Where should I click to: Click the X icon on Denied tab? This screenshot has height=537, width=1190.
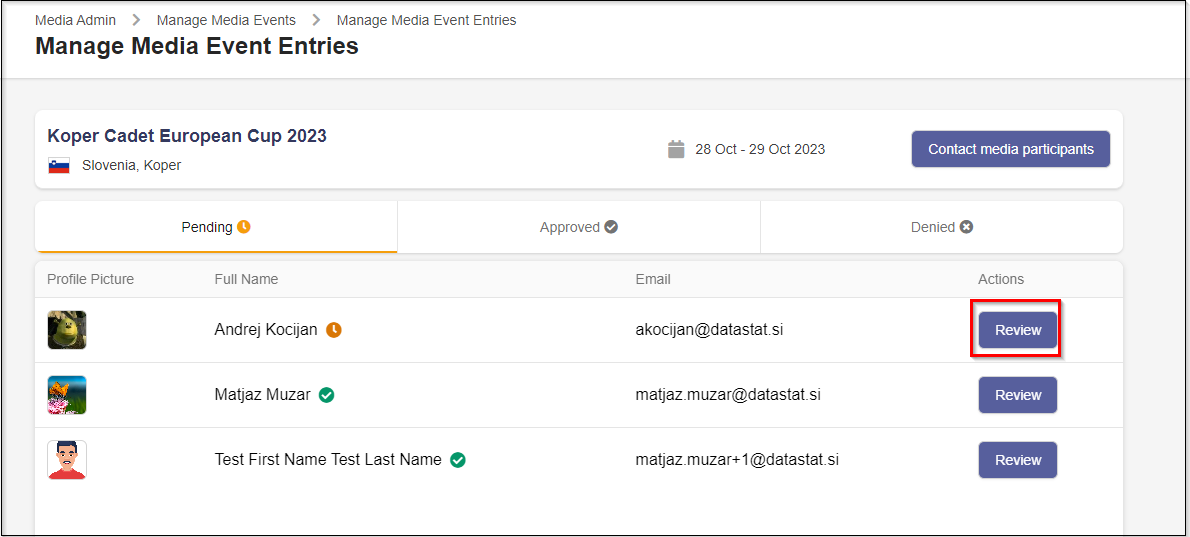[966, 227]
